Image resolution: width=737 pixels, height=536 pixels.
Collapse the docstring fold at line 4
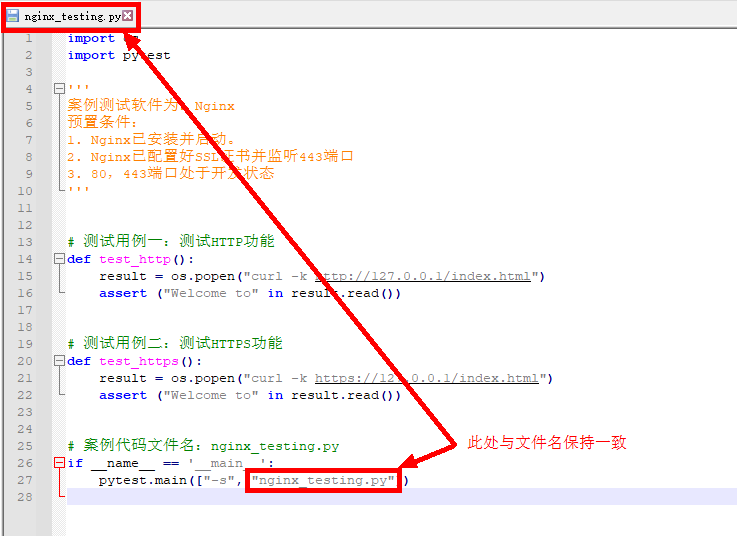tap(59, 88)
